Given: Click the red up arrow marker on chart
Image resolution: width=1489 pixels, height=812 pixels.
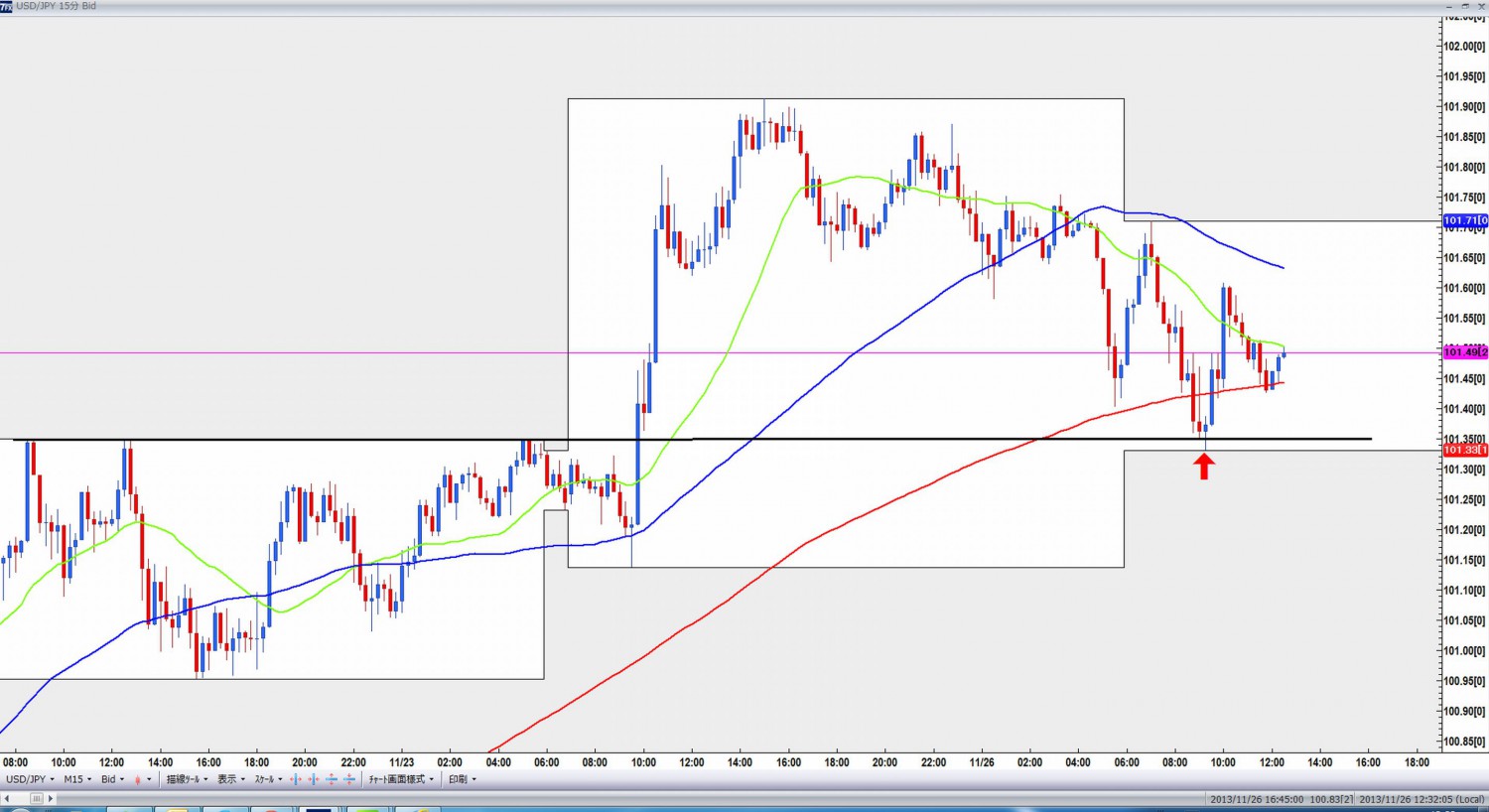Looking at the screenshot, I should coord(1204,466).
